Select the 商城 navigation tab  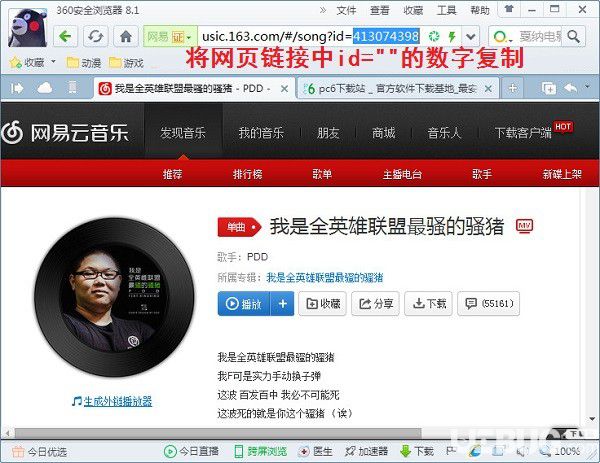point(383,133)
